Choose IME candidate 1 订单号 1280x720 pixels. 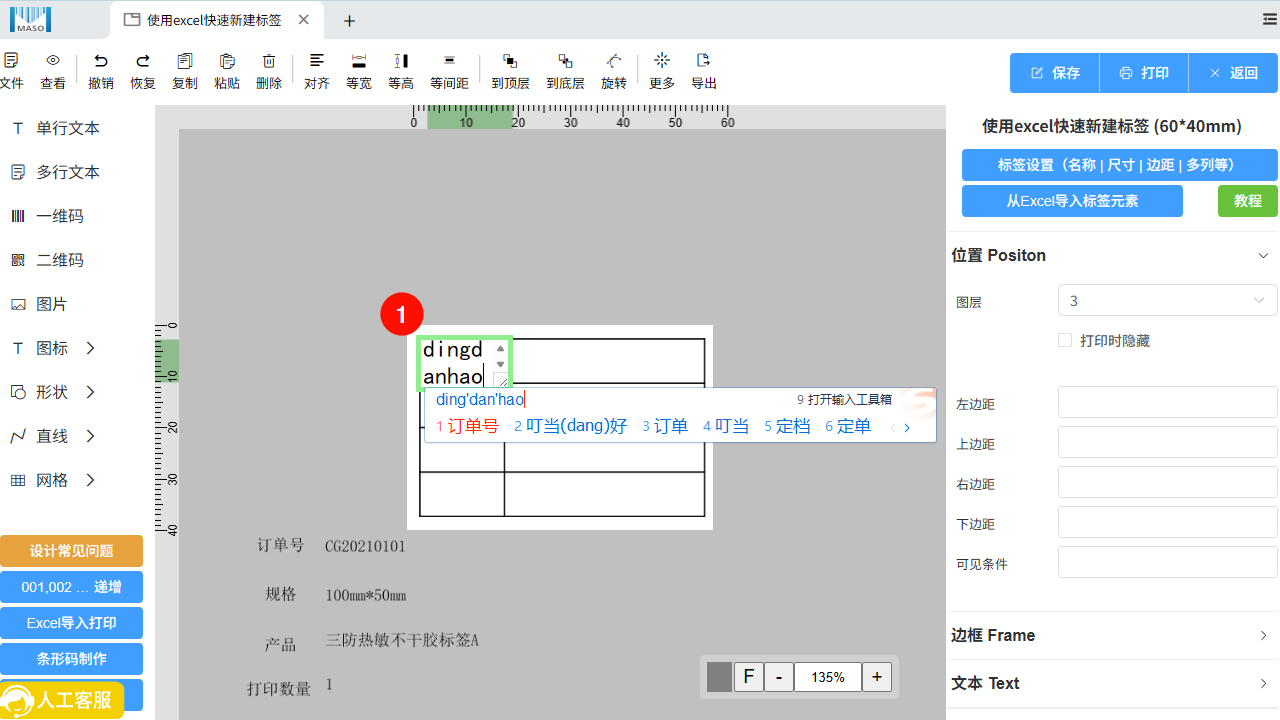[x=467, y=426]
